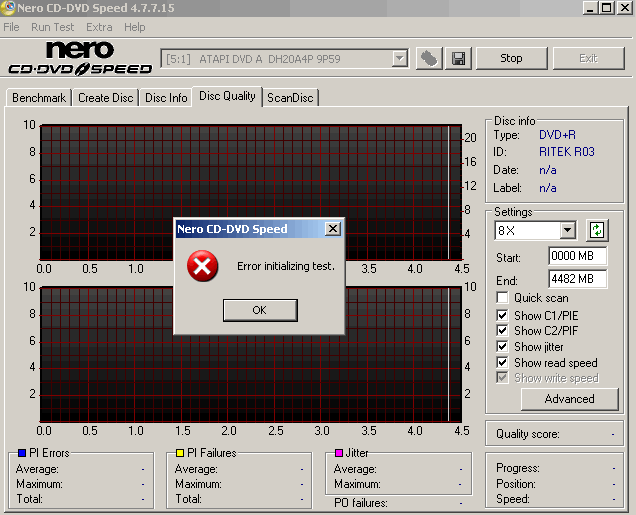The height and width of the screenshot is (515, 636).
Task: Open the Extra menu
Action: point(99,27)
